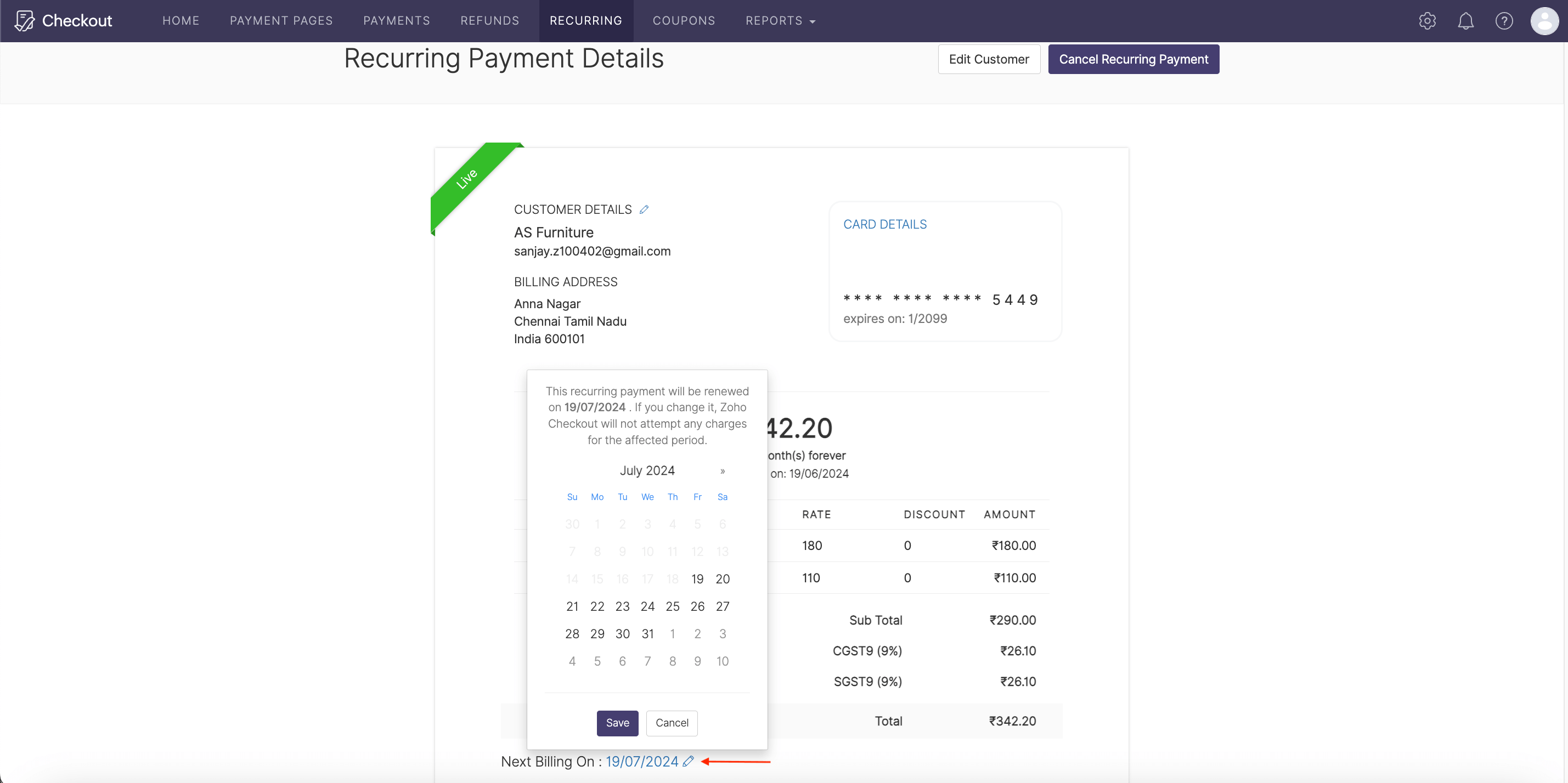Open the notifications bell icon

tap(1467, 21)
